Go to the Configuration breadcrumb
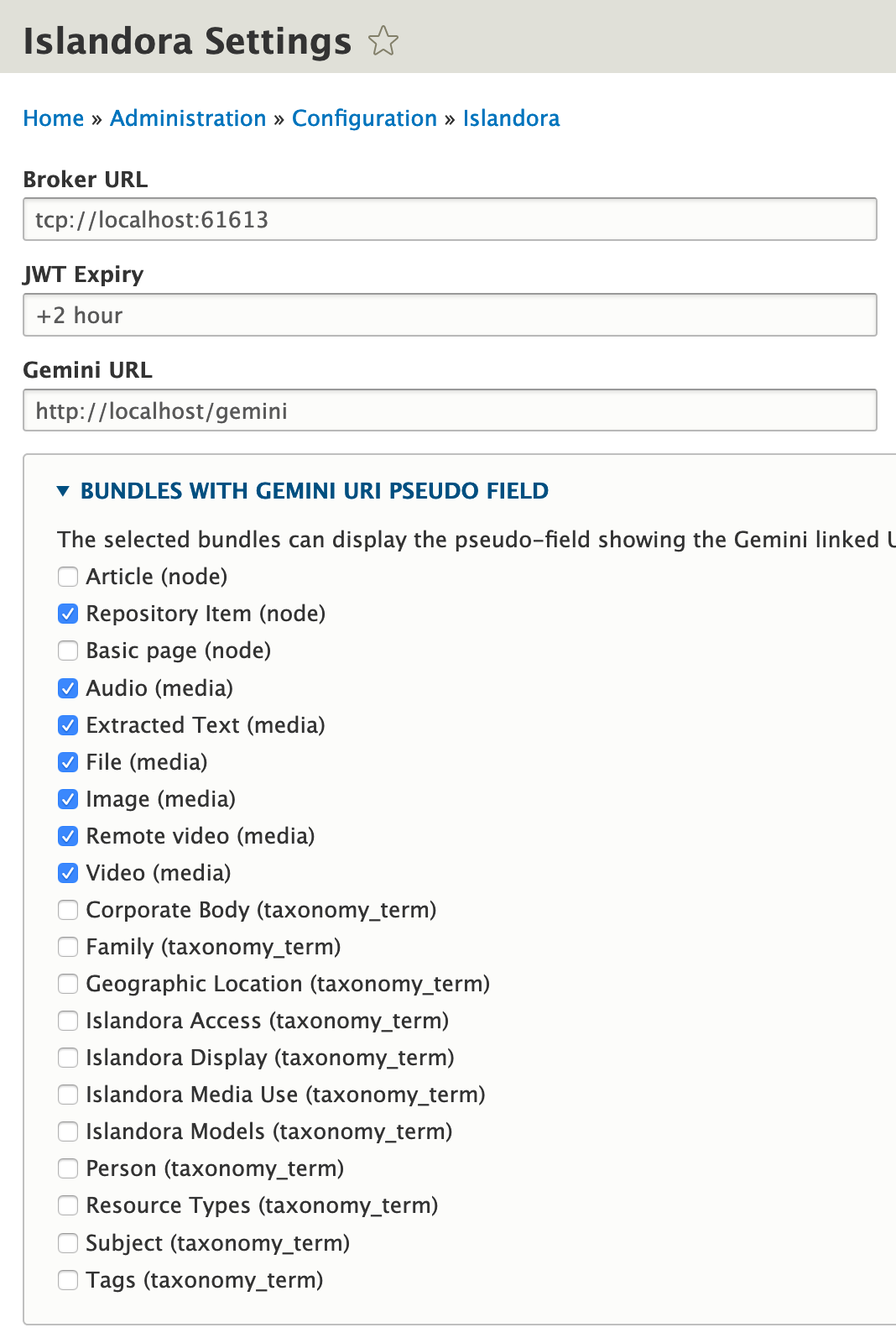Image resolution: width=896 pixels, height=1338 pixels. click(x=364, y=118)
